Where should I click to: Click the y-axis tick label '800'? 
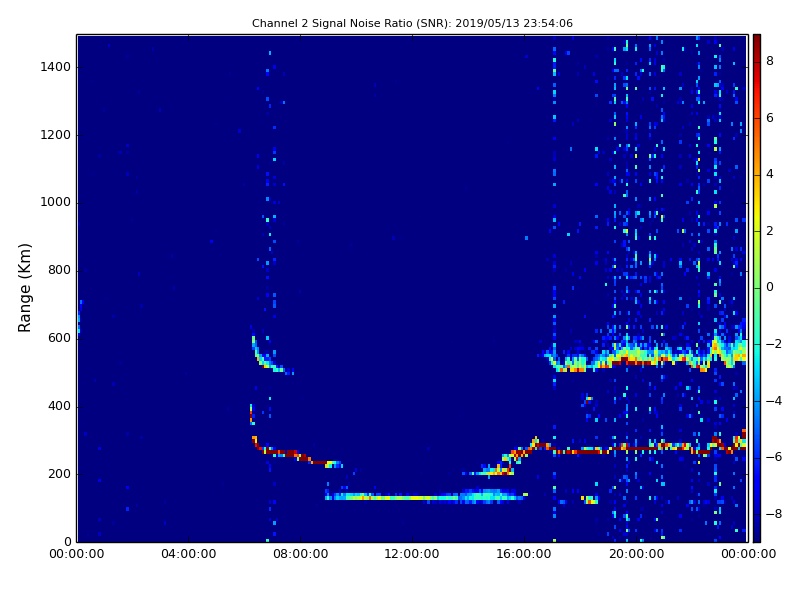(59, 270)
